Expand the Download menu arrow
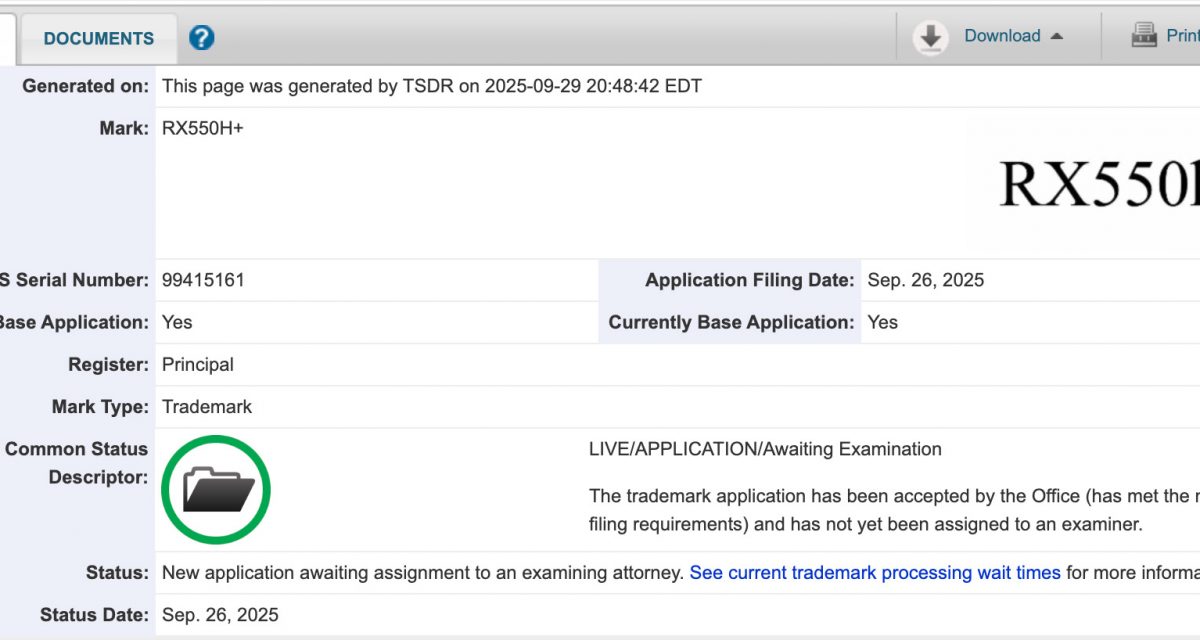 tap(1057, 36)
